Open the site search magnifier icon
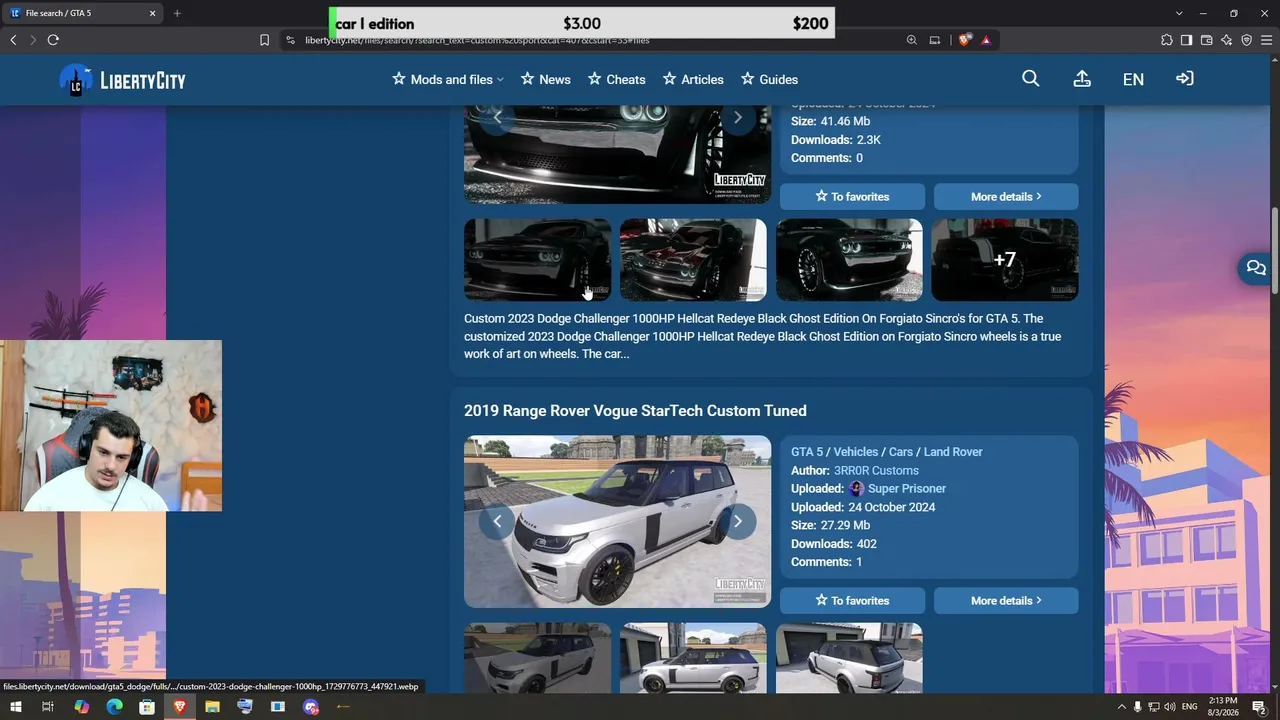This screenshot has width=1280, height=720. [x=1031, y=79]
